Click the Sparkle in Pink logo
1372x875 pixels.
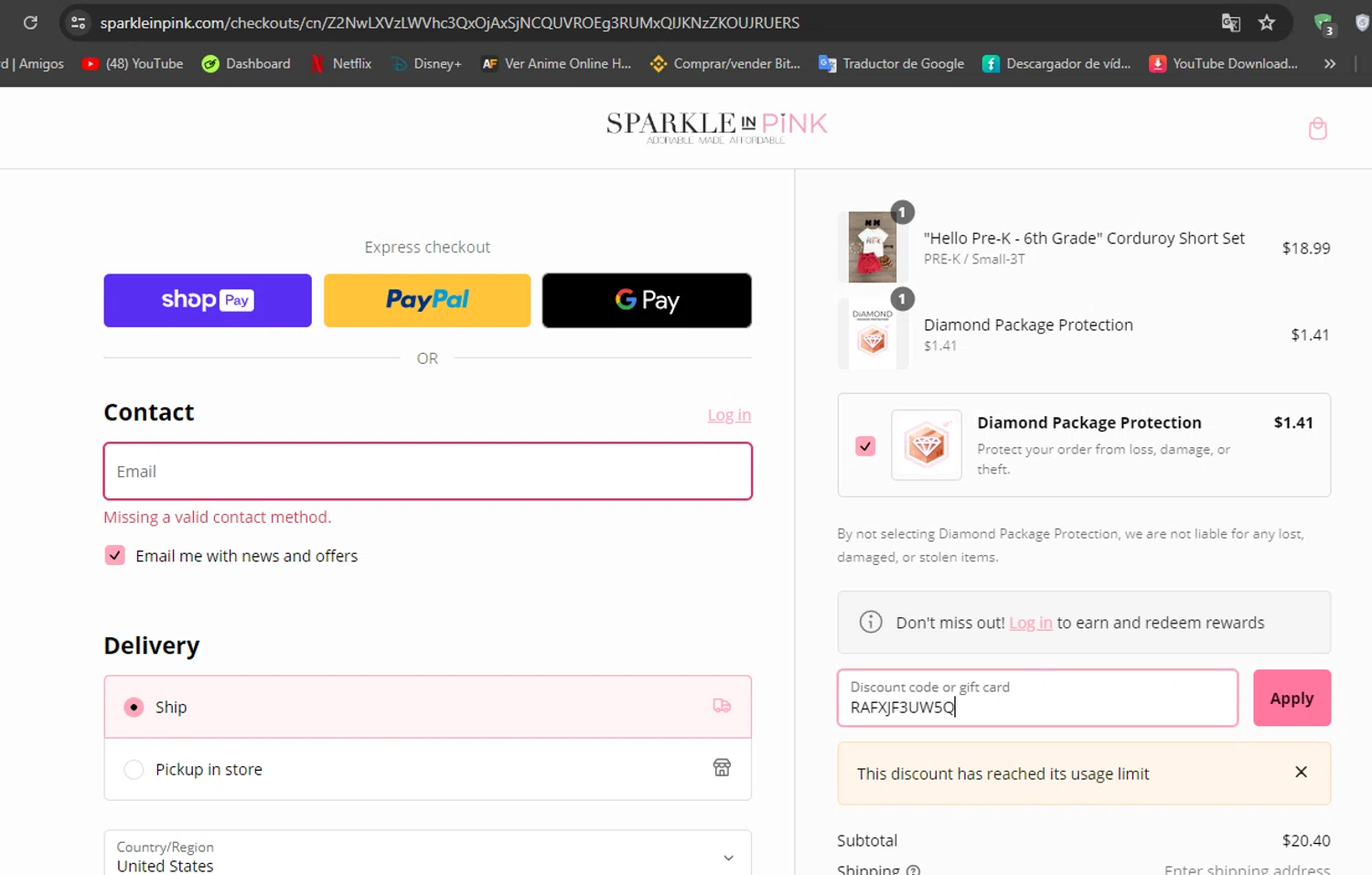click(x=717, y=127)
